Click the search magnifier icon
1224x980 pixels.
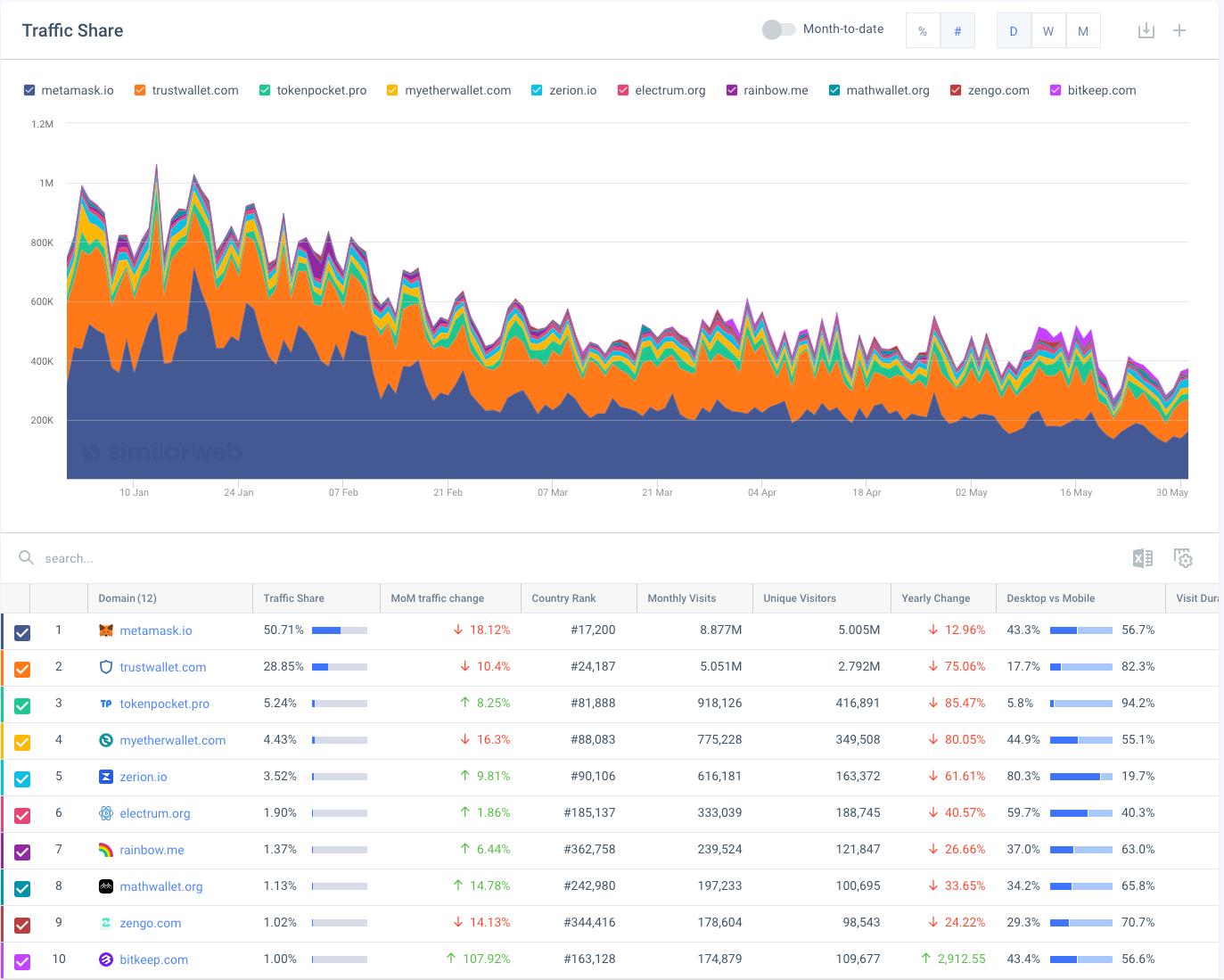(27, 558)
